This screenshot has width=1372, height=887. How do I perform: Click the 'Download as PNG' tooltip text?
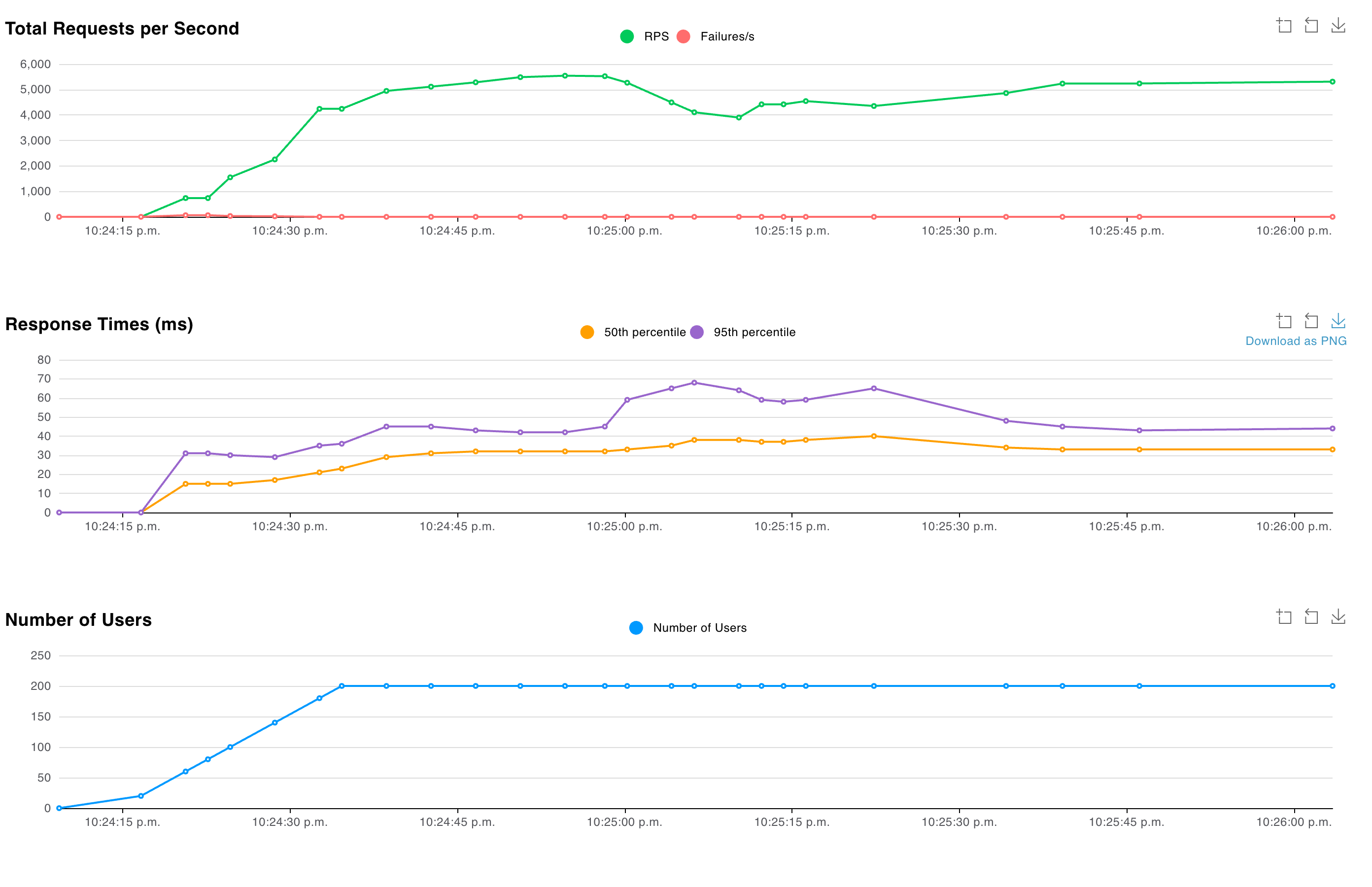(x=1296, y=341)
